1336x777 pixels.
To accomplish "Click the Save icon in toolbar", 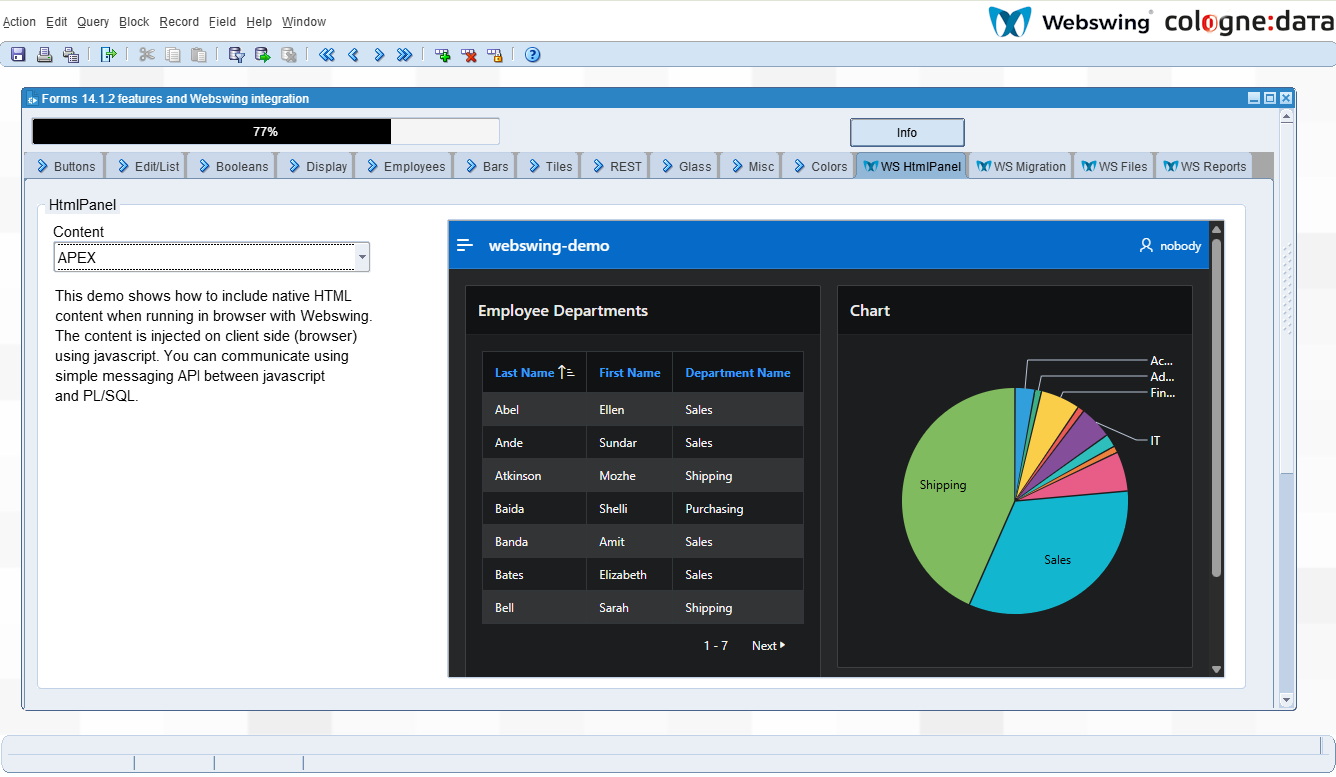I will point(18,55).
